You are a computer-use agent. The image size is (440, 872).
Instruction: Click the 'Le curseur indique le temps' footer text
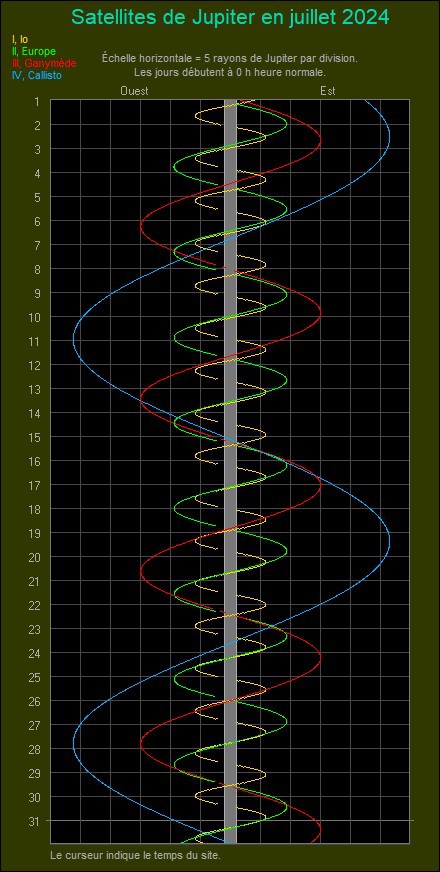click(138, 854)
